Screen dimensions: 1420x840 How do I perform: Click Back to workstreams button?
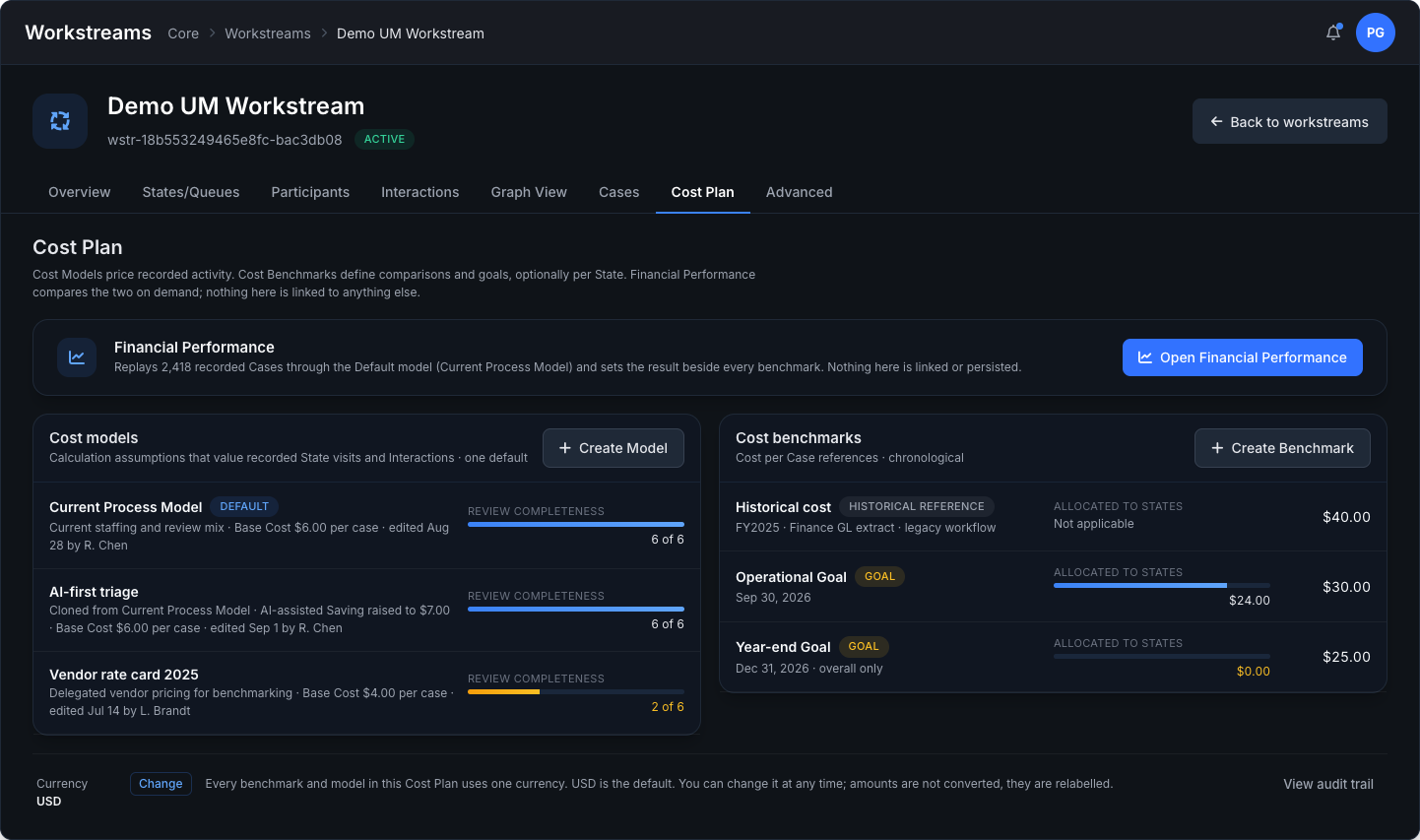pos(1290,121)
